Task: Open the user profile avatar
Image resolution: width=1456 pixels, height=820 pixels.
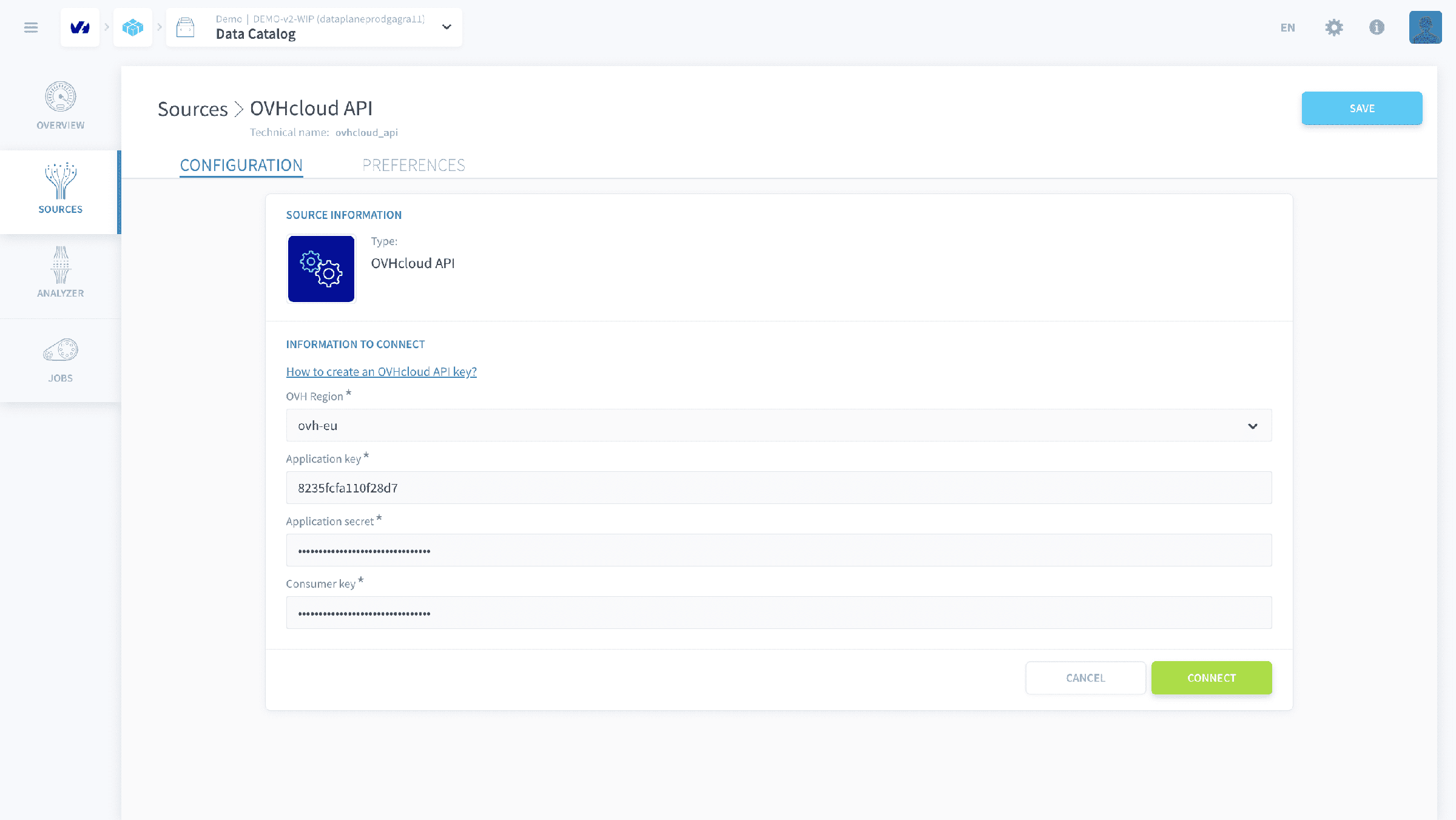Action: coord(1425,27)
